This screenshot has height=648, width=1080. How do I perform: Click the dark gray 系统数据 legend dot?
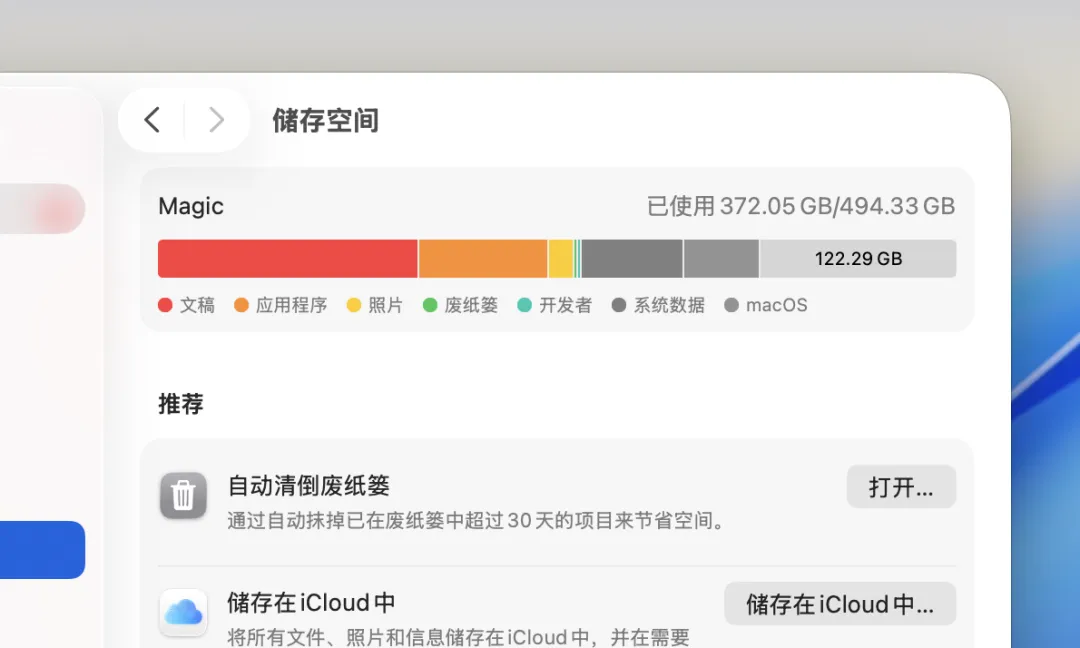click(x=619, y=305)
